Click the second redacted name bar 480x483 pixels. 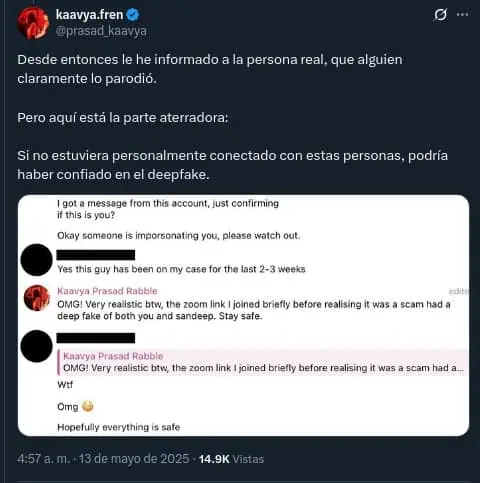[96, 338]
